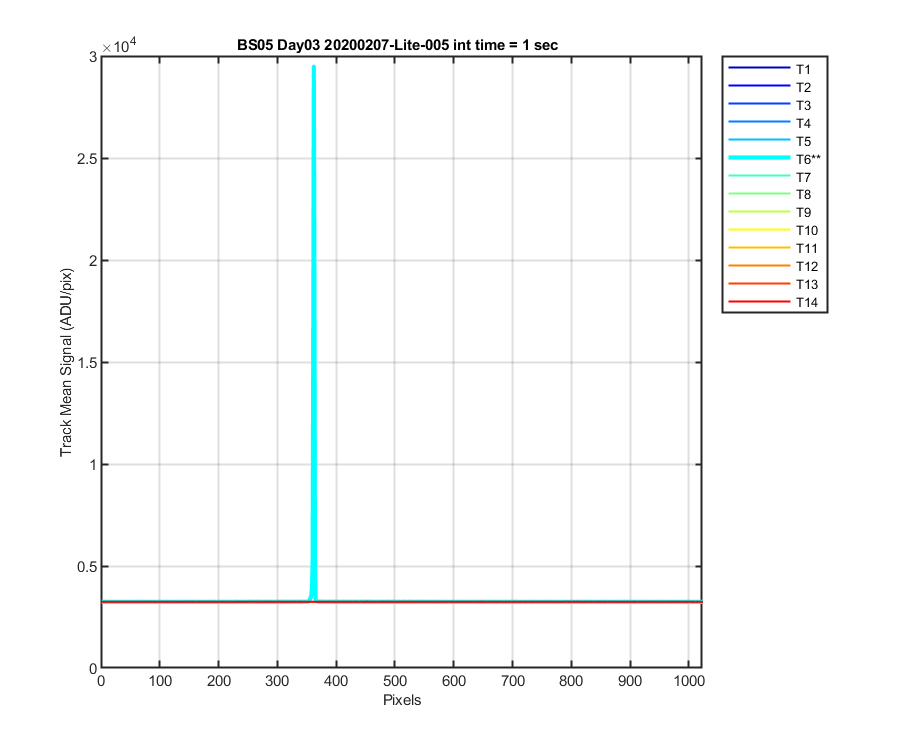This screenshot has height=750, width=900.
Task: Click the 500 x-axis tick label
Action: pyautogui.click(x=394, y=681)
